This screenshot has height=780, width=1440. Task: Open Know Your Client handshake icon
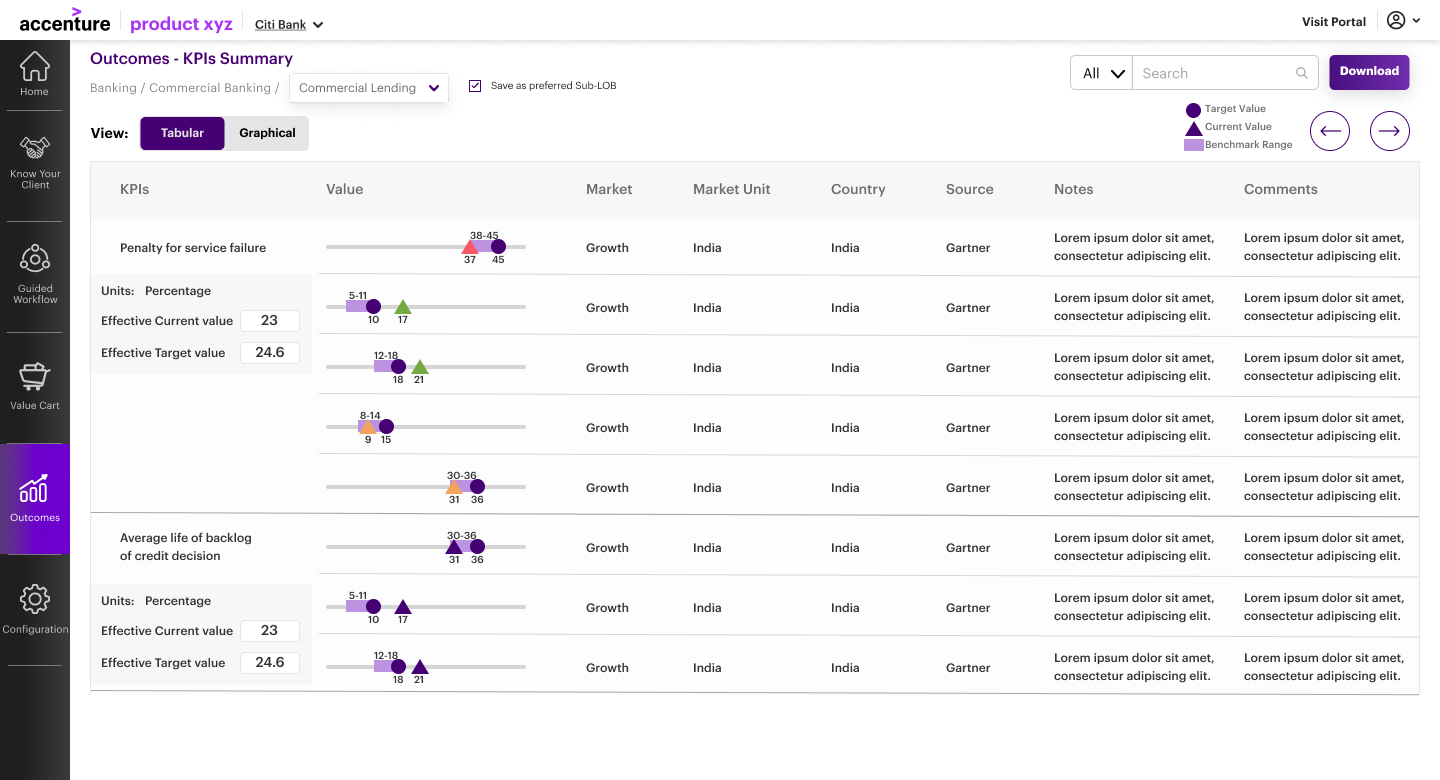[35, 148]
